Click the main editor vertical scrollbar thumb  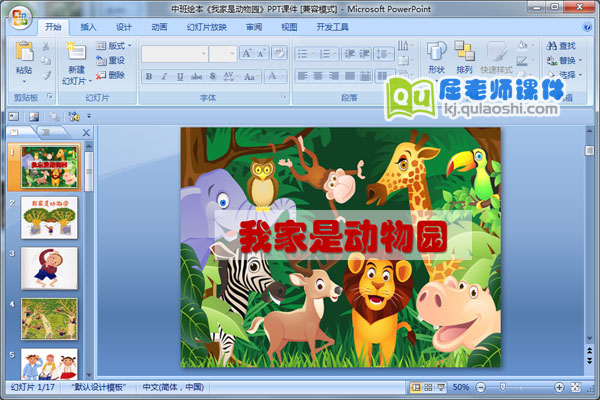pyautogui.click(x=589, y=150)
